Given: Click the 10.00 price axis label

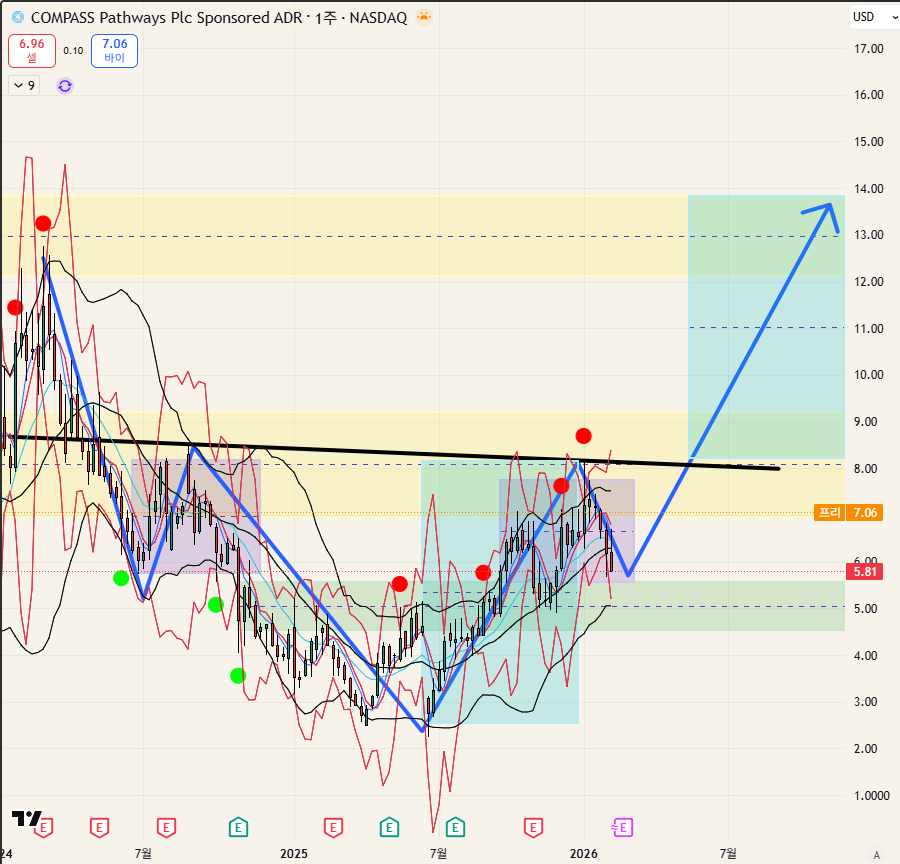Looking at the screenshot, I should 868,375.
